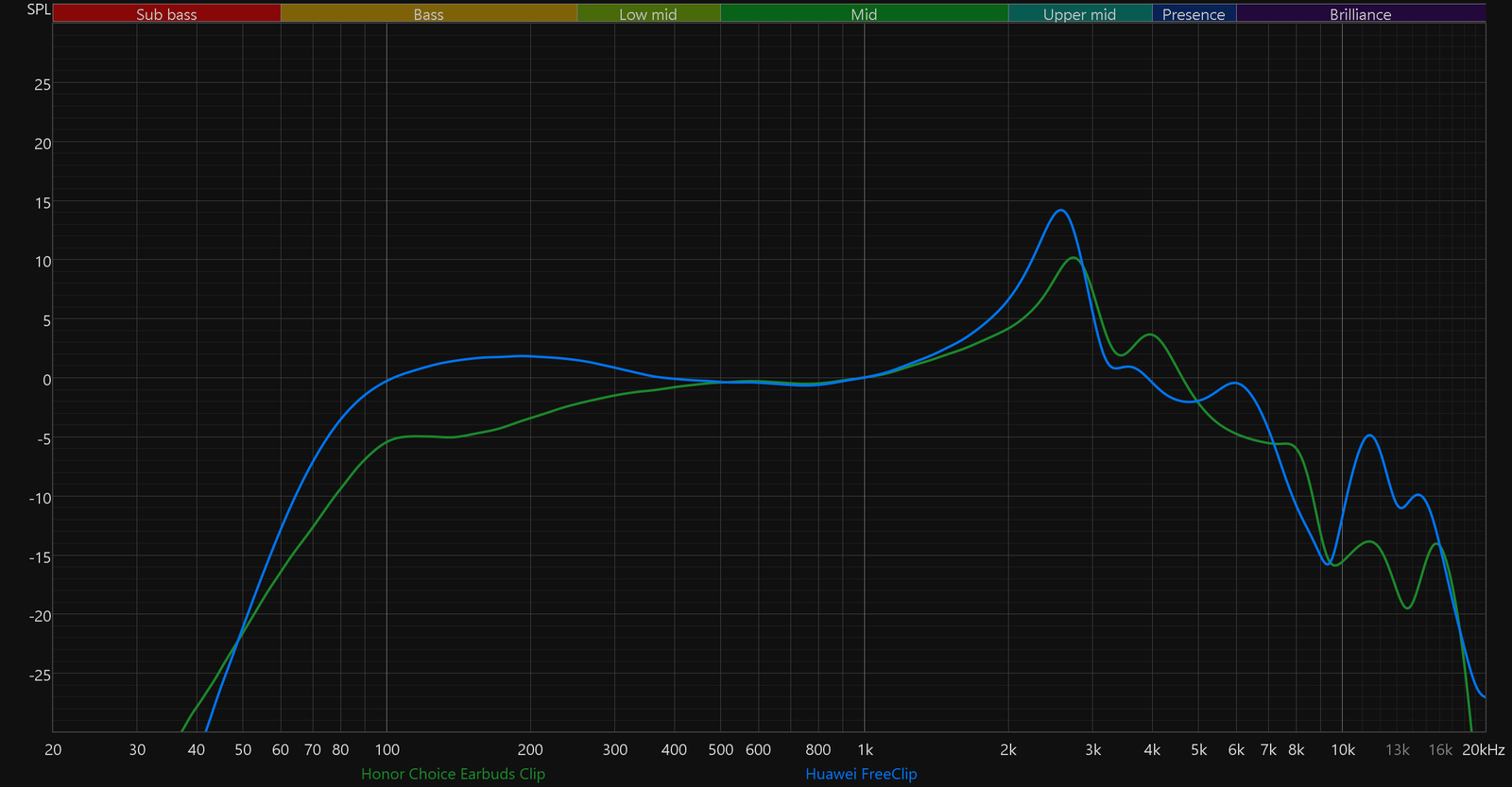Click the Presence band label
Screen dimensions: 1512x787
(x=1194, y=14)
